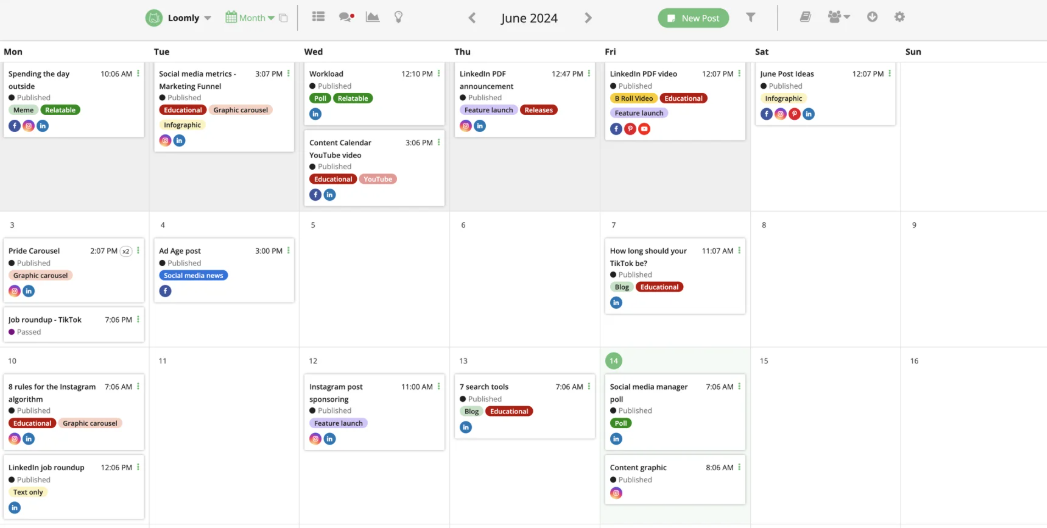Viewport: 1047px width, 528px height.
Task: Open the Instagram post sponsoring card
Action: [x=374, y=411]
